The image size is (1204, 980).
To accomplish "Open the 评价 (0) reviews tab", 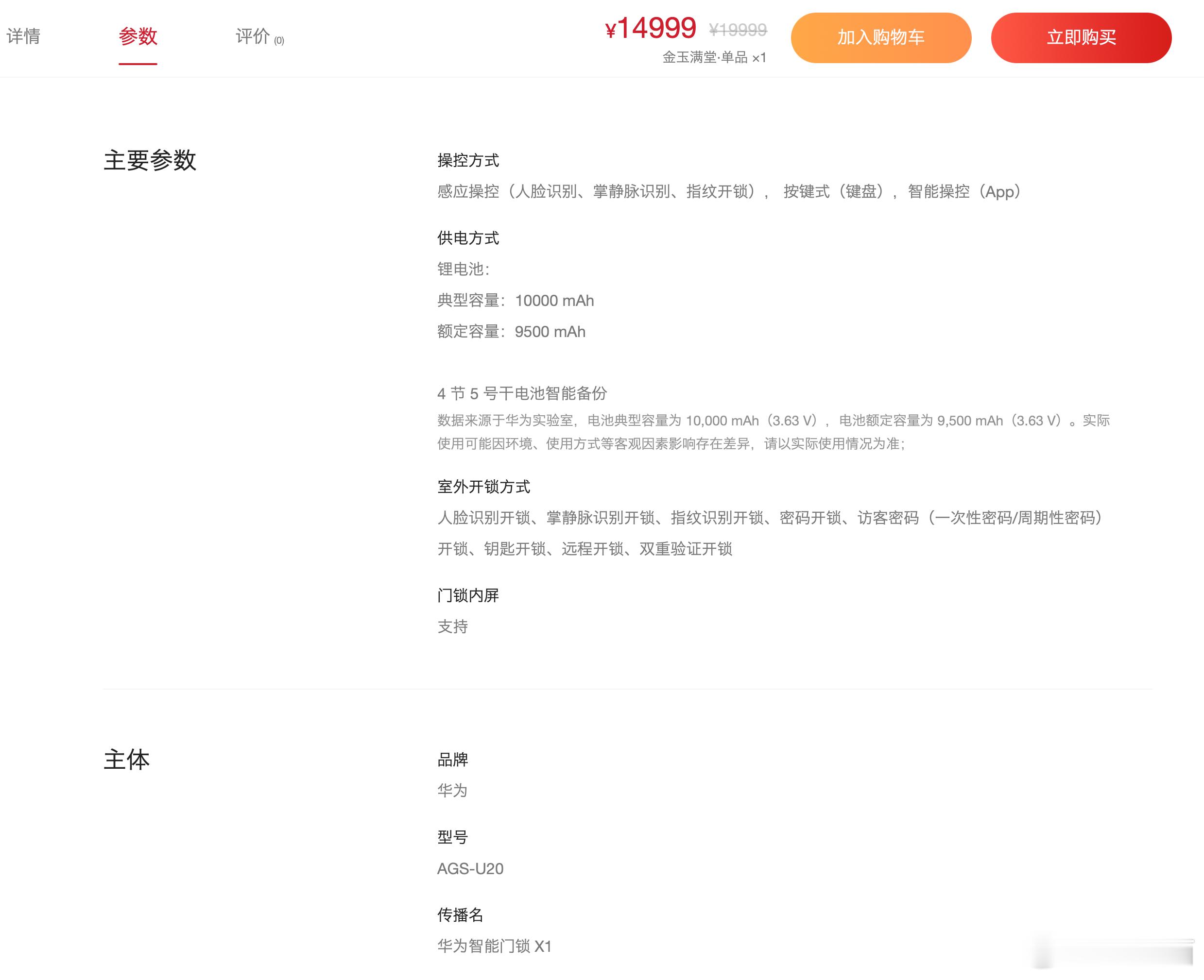I will (259, 37).
